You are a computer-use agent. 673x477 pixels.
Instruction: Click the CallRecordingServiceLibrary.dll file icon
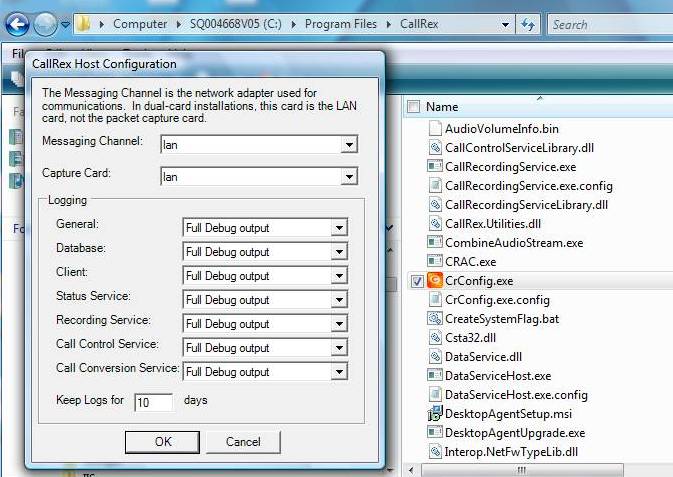click(435, 204)
